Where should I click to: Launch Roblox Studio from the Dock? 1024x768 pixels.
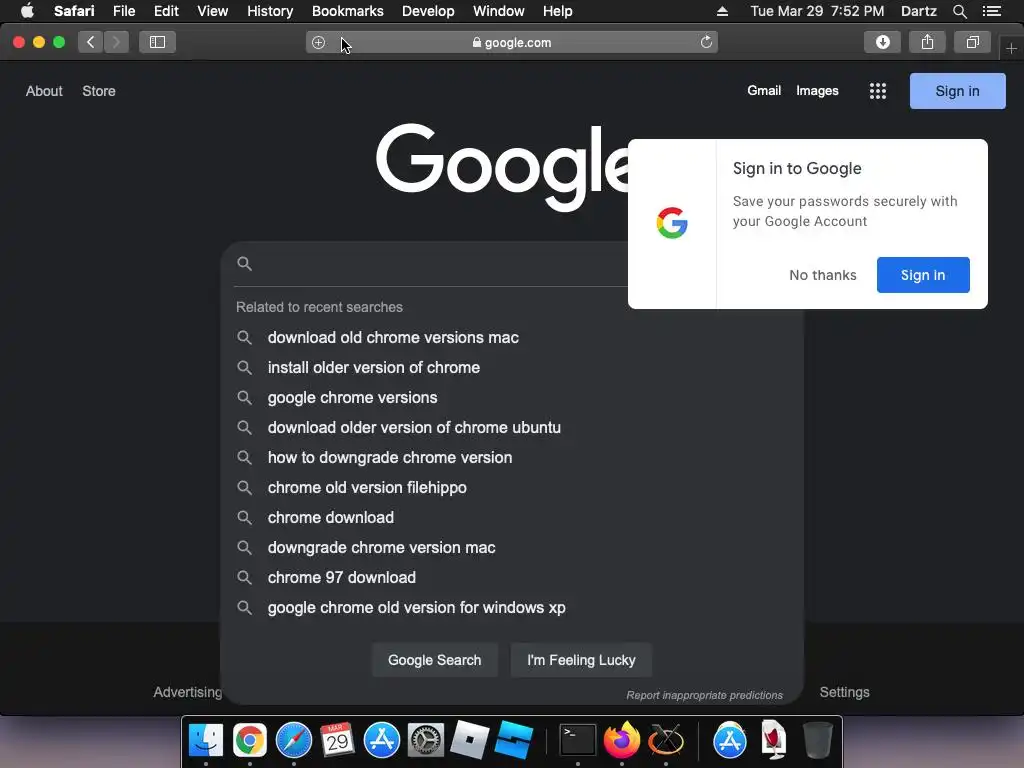tap(514, 740)
